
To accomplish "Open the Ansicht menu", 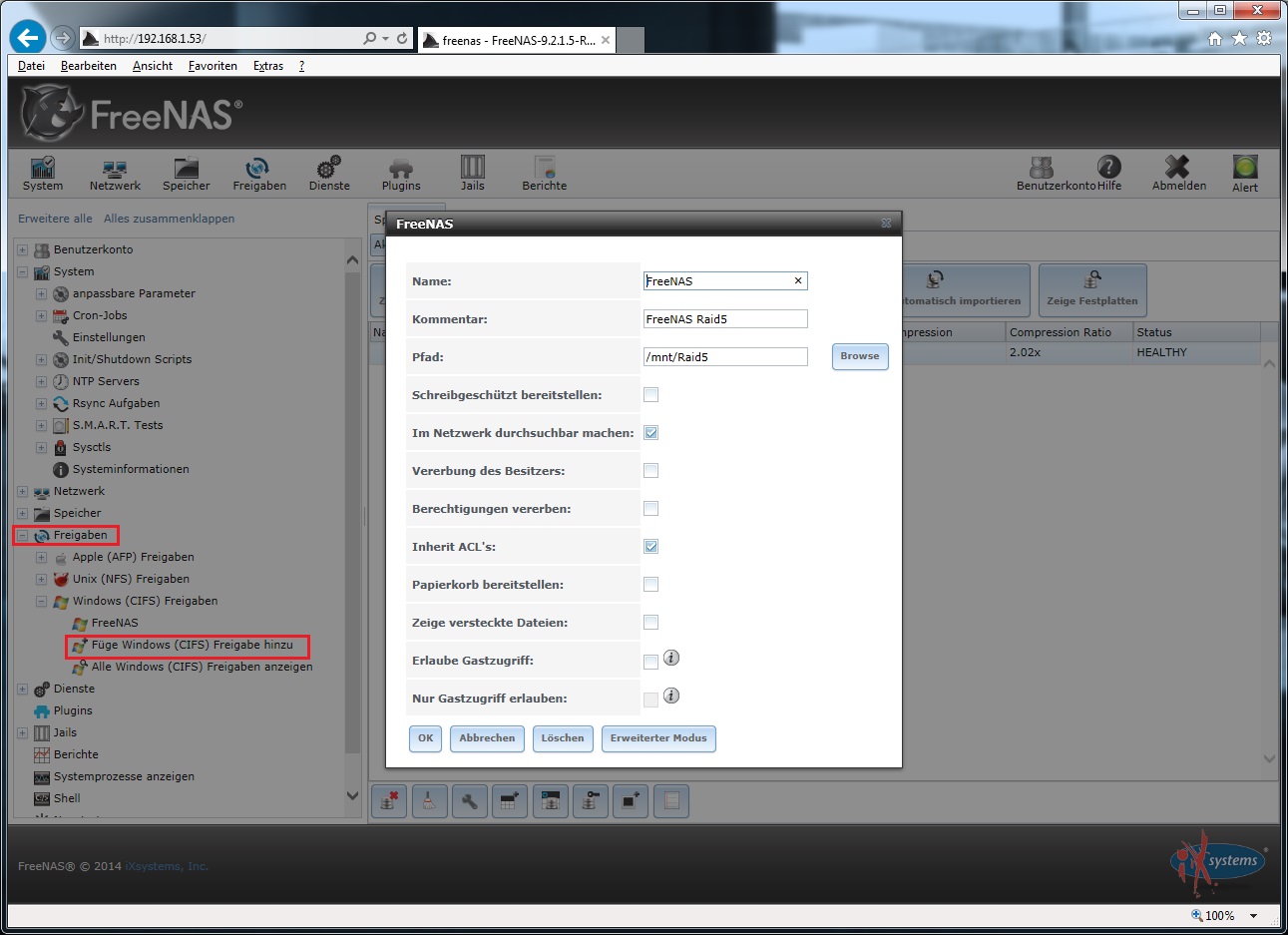I will coord(153,66).
